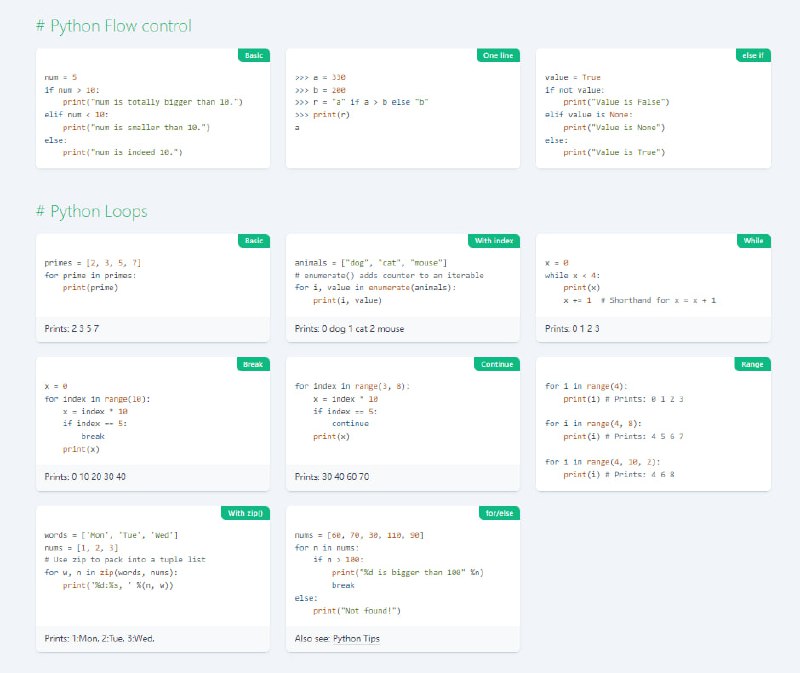Viewport: 800px width, 673px height.
Task: Click the While badge
Action: [752, 241]
